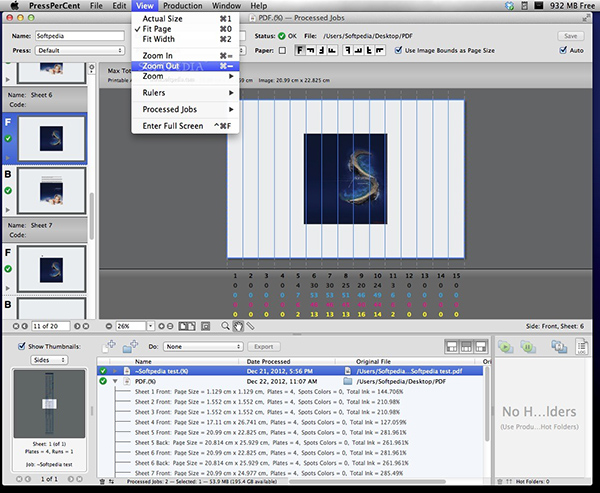Image resolution: width=600 pixels, height=493 pixels.
Task: Open the Do: None dropdown
Action: point(203,346)
